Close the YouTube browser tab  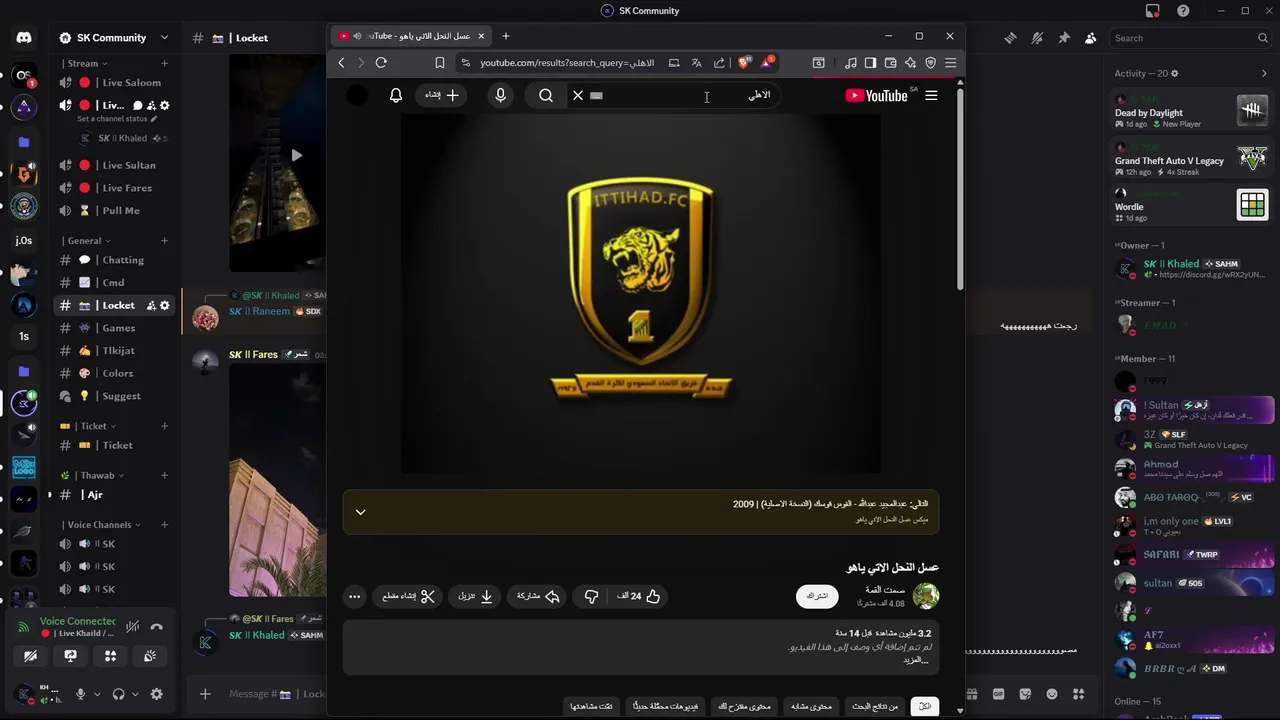click(x=481, y=36)
